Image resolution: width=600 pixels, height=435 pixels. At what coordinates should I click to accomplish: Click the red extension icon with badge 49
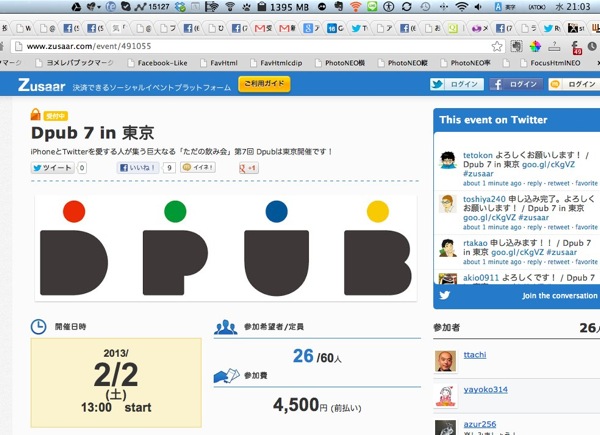coord(576,47)
